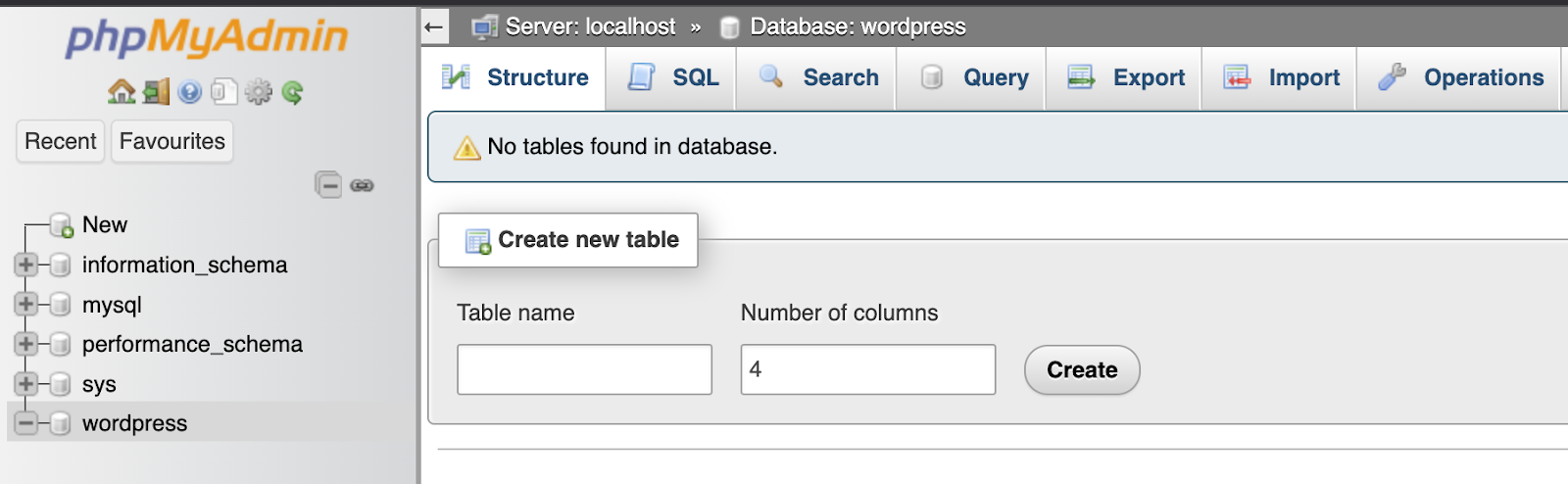This screenshot has height=484, width=1568.
Task: Open phpMyAdmin documentation help icon
Action: pos(190,92)
